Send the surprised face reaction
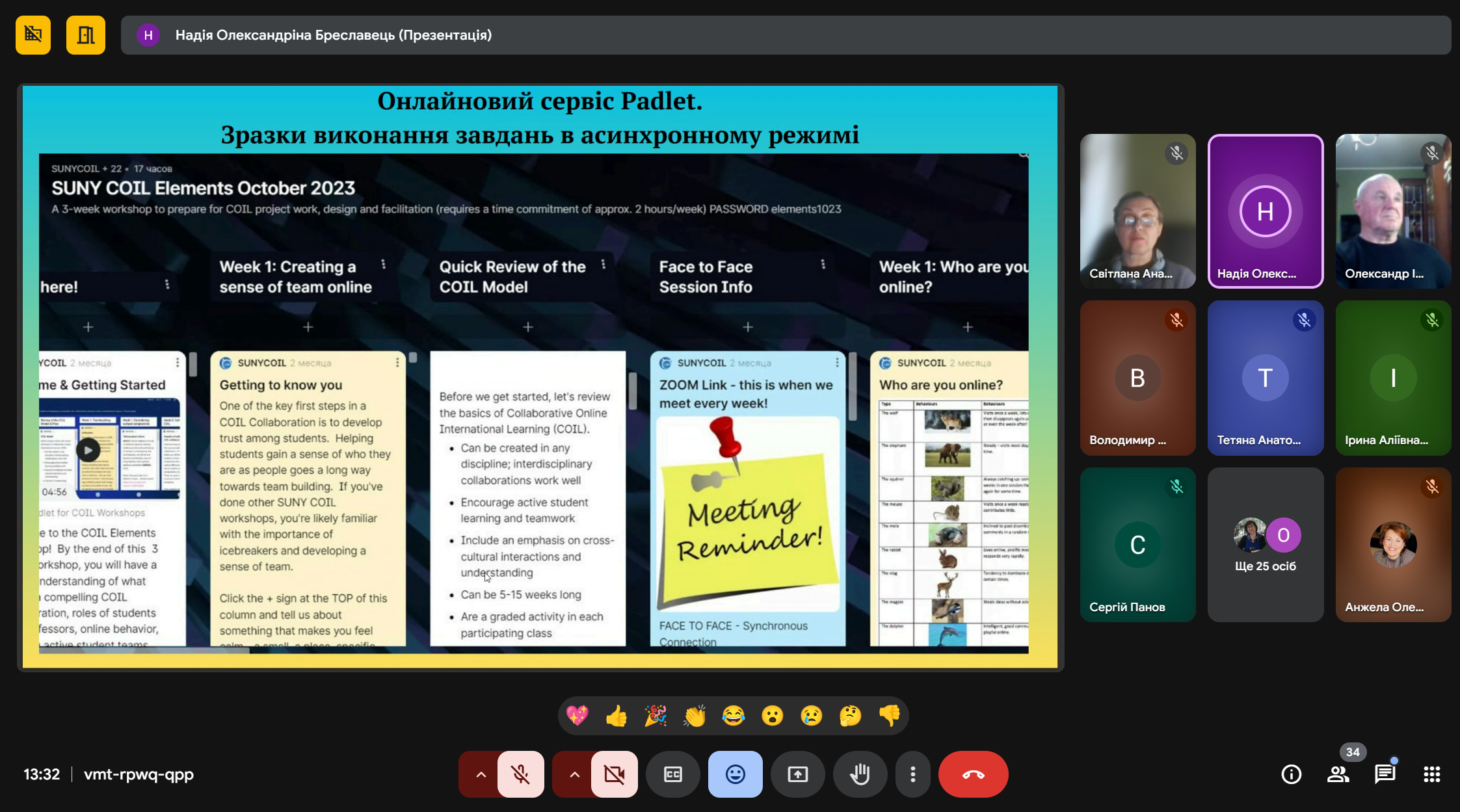Viewport: 1460px width, 812px height. (x=772, y=716)
